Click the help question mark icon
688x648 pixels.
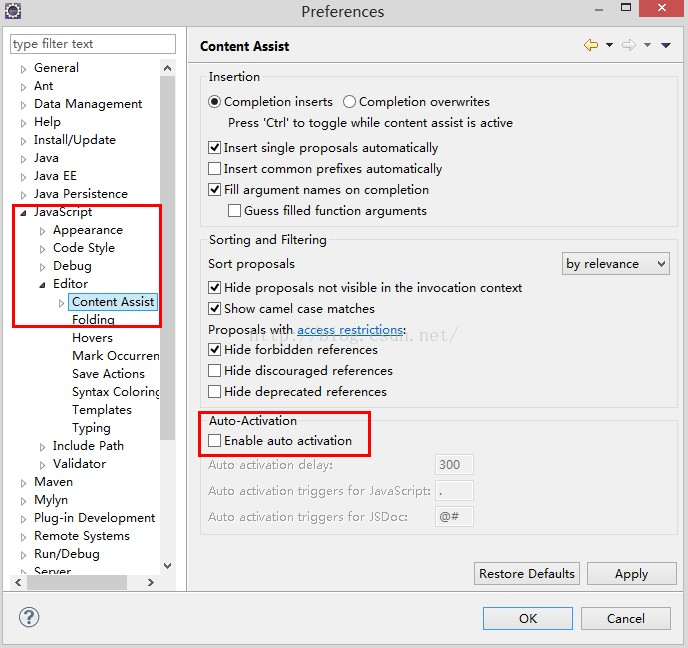tap(29, 617)
